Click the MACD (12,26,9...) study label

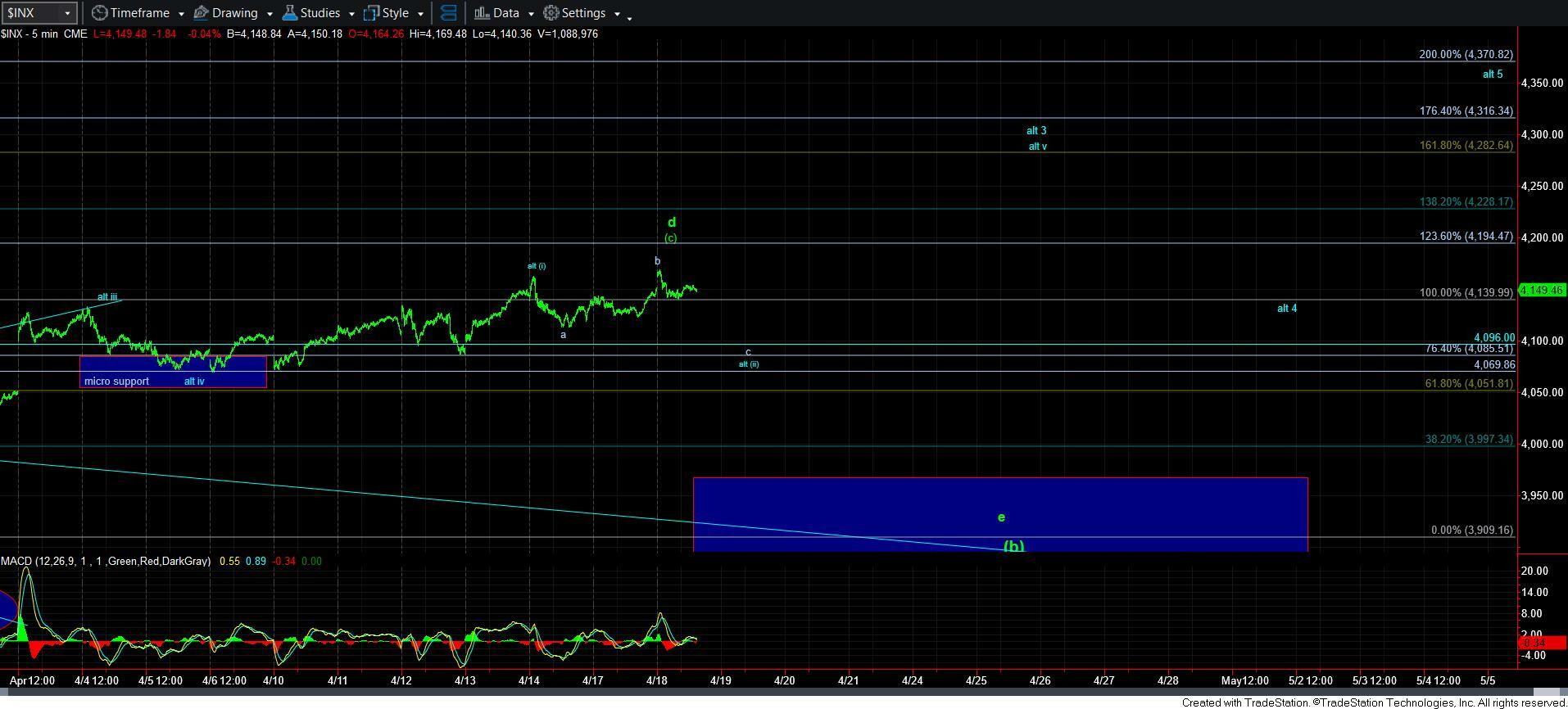pyautogui.click(x=106, y=562)
